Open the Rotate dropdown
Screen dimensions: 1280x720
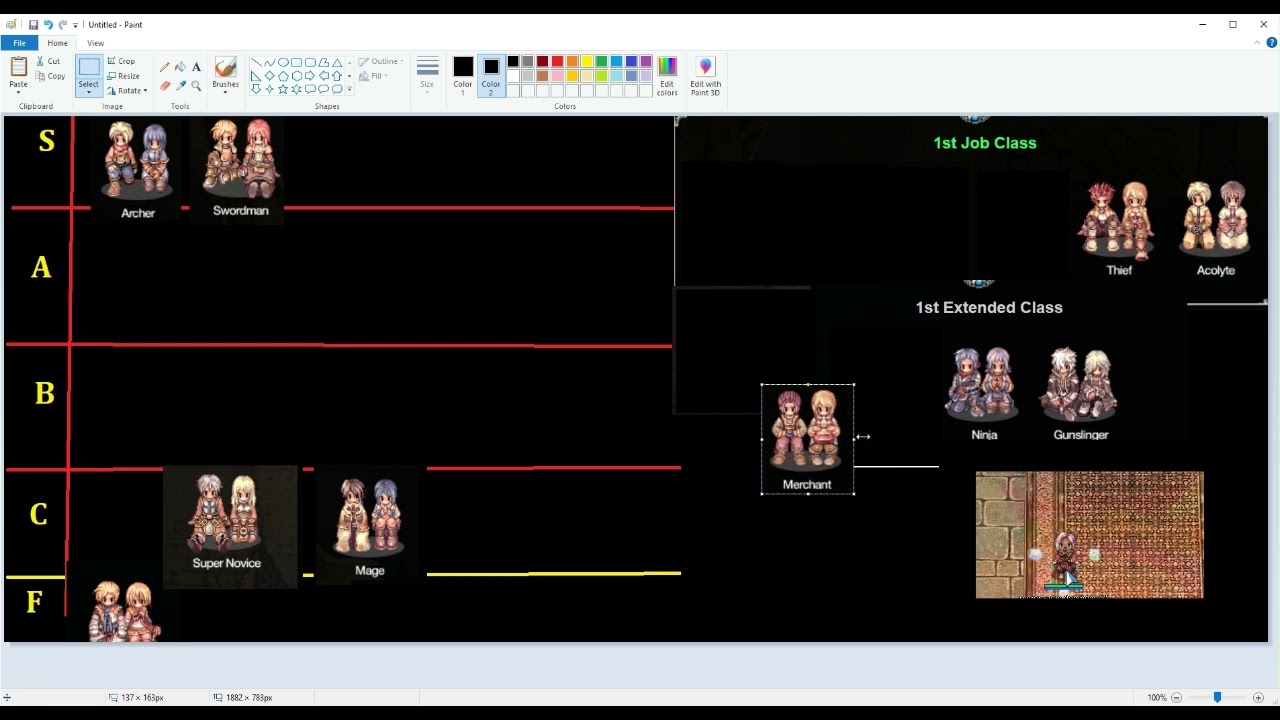coord(127,91)
